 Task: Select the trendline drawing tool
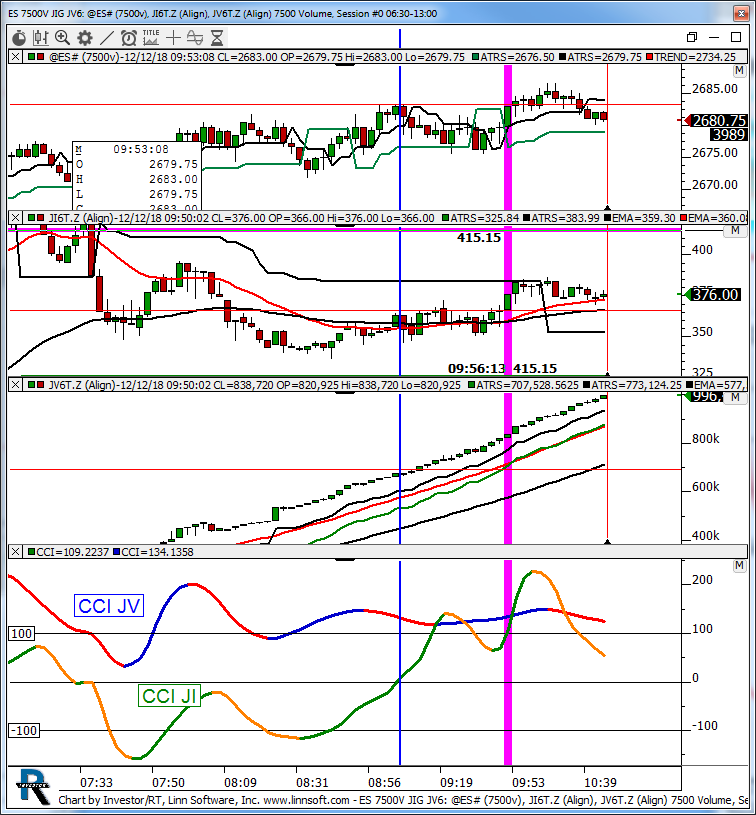pos(106,37)
